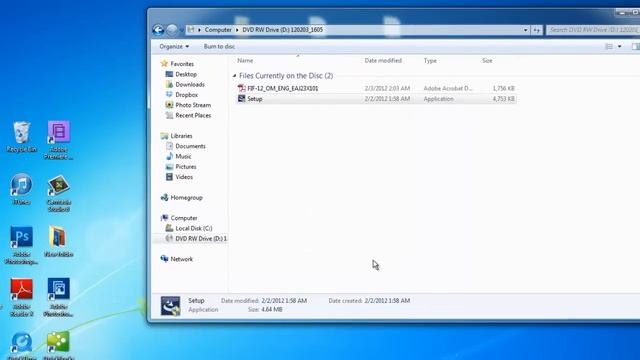Select the Adobe Photoshop Elements desktop shortcut
The height and width of the screenshot is (360, 640).
(58, 297)
